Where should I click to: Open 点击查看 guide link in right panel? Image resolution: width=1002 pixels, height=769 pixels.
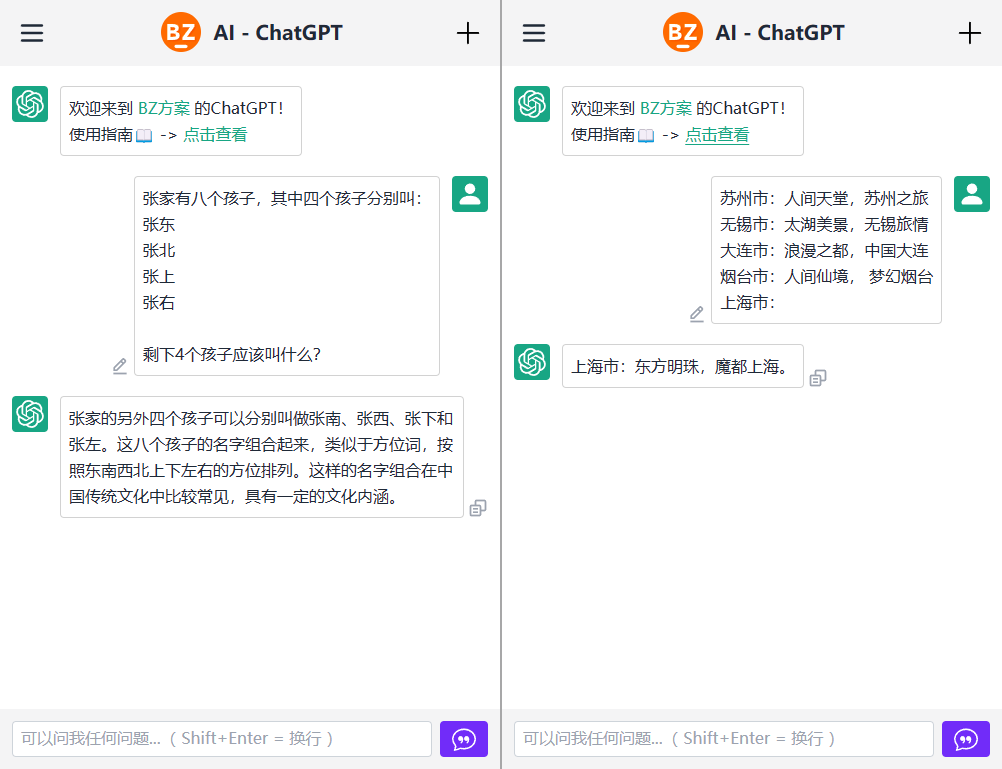tap(716, 134)
